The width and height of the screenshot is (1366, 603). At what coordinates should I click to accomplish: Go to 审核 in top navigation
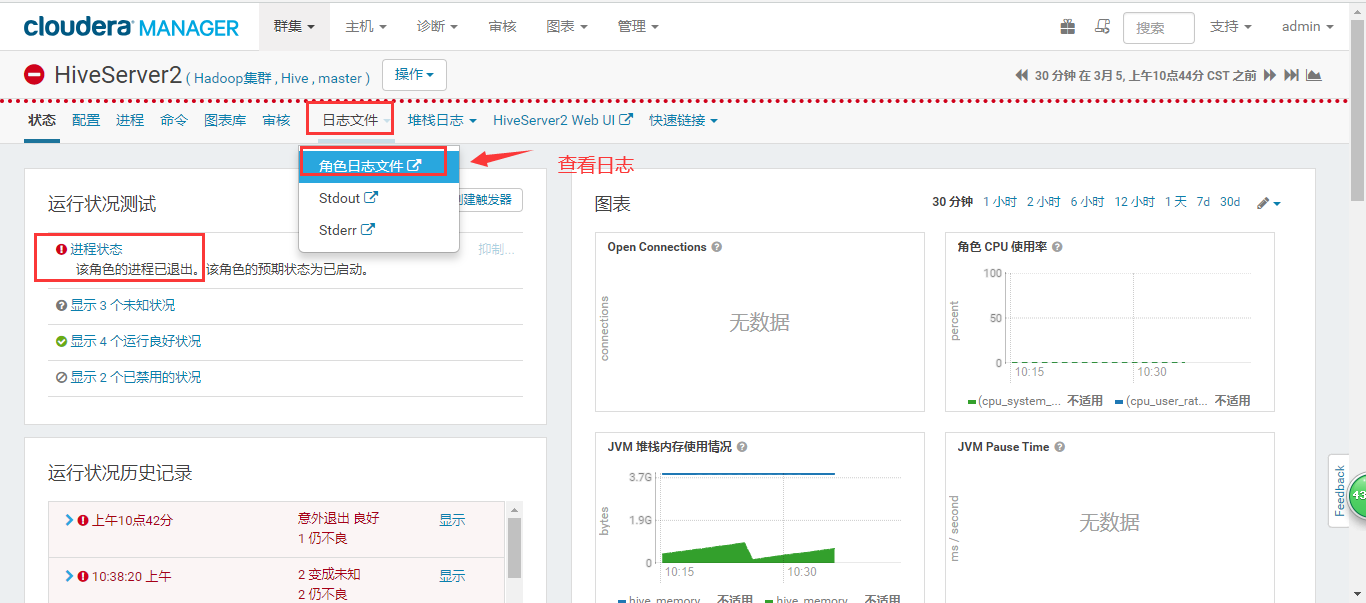pyautogui.click(x=503, y=26)
